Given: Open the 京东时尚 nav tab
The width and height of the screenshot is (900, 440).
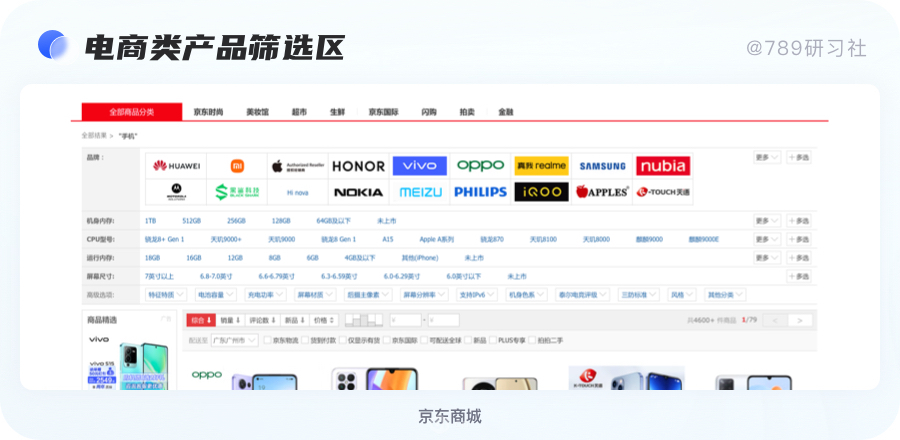Looking at the screenshot, I should 208,112.
